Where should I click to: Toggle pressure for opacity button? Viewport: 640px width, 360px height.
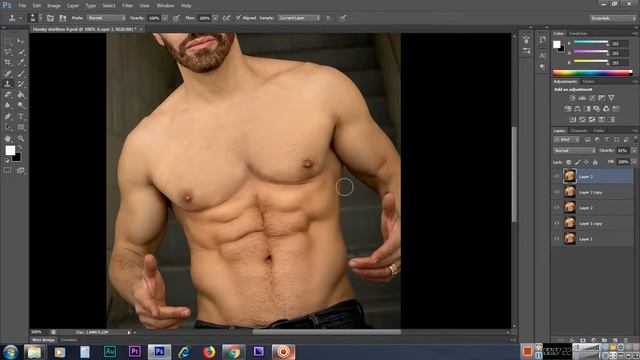tap(176, 18)
